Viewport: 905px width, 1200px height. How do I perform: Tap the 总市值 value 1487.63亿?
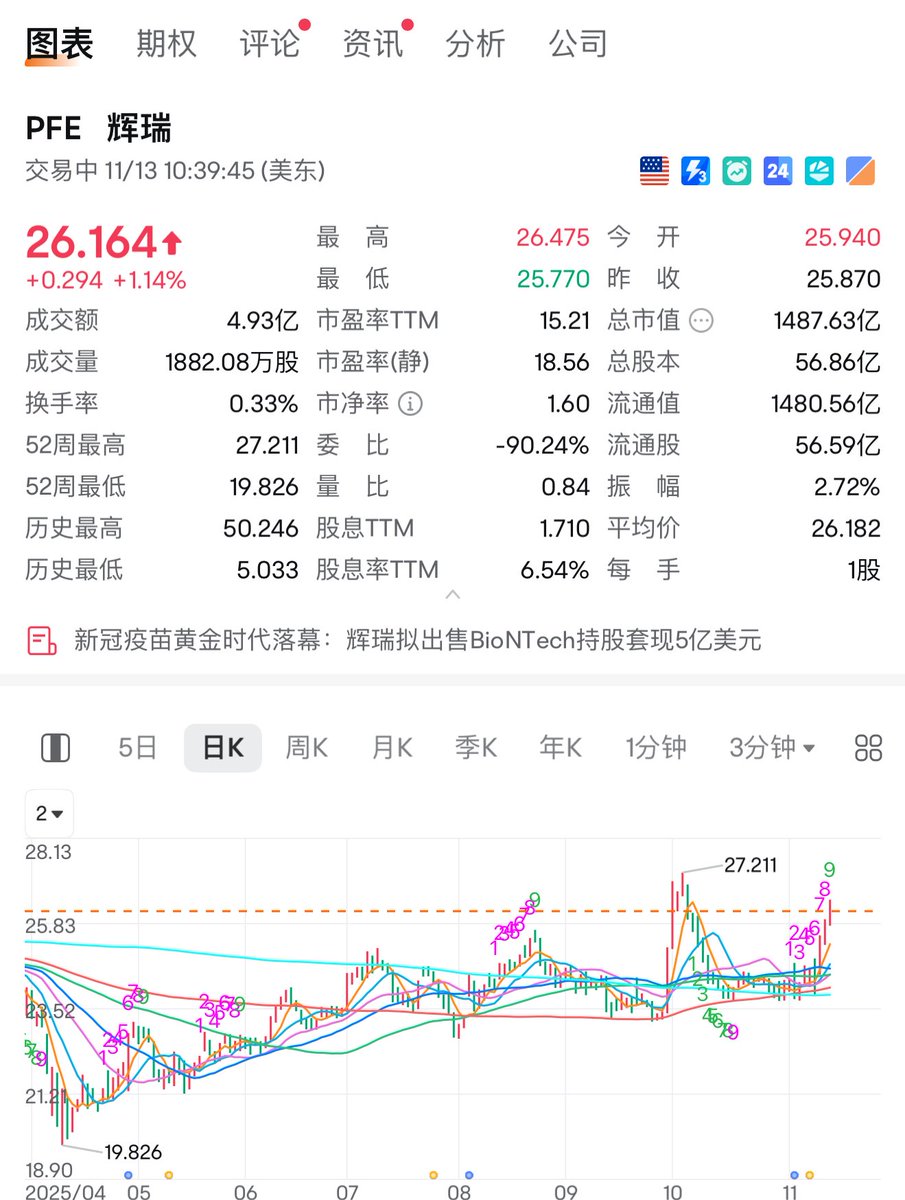click(827, 321)
